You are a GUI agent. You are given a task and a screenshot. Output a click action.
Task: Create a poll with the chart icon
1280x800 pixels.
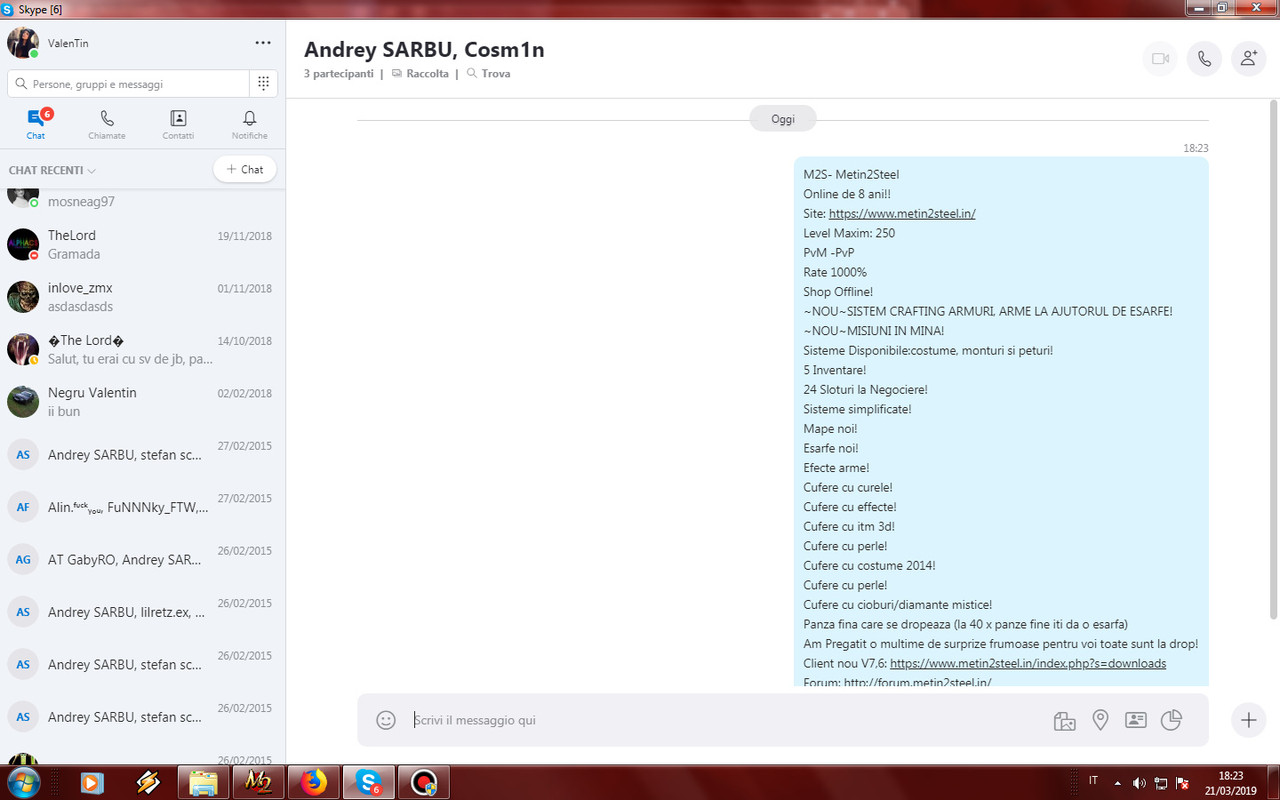[x=1171, y=720]
